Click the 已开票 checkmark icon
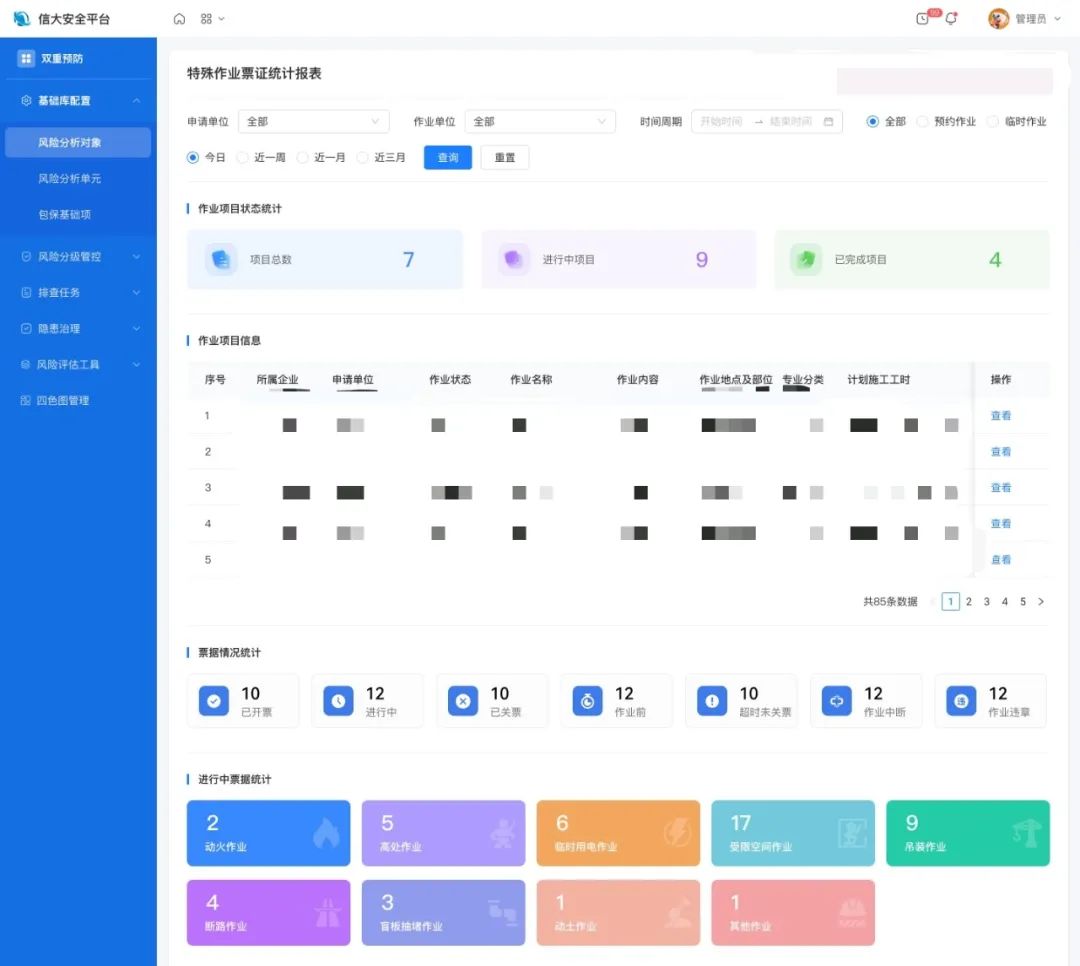The width and height of the screenshot is (1080, 966). [x=214, y=701]
